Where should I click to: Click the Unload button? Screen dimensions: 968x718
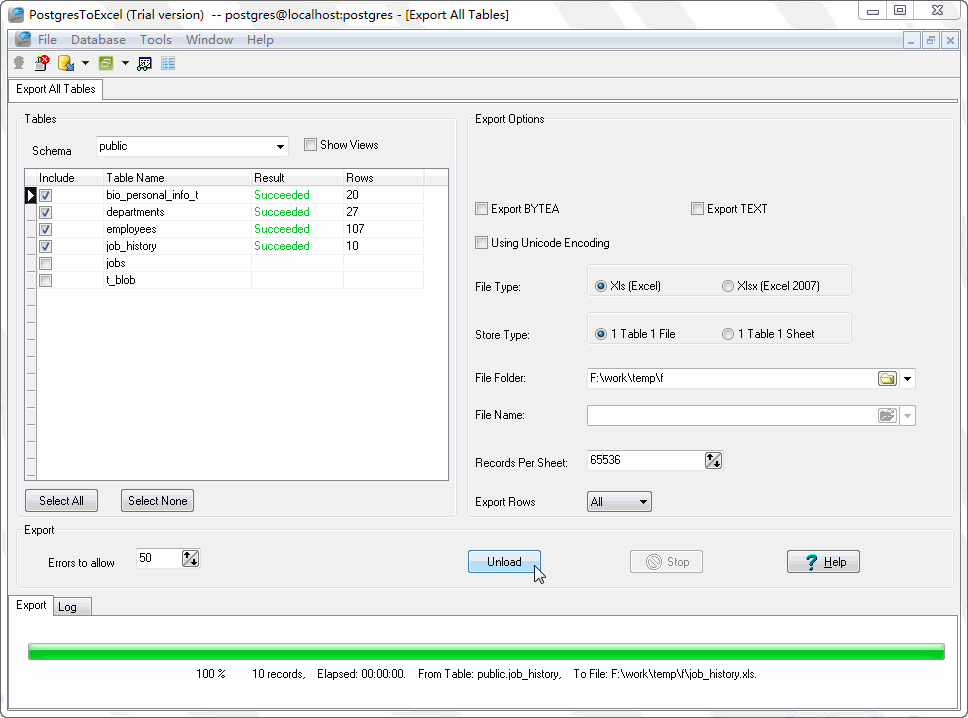(504, 562)
